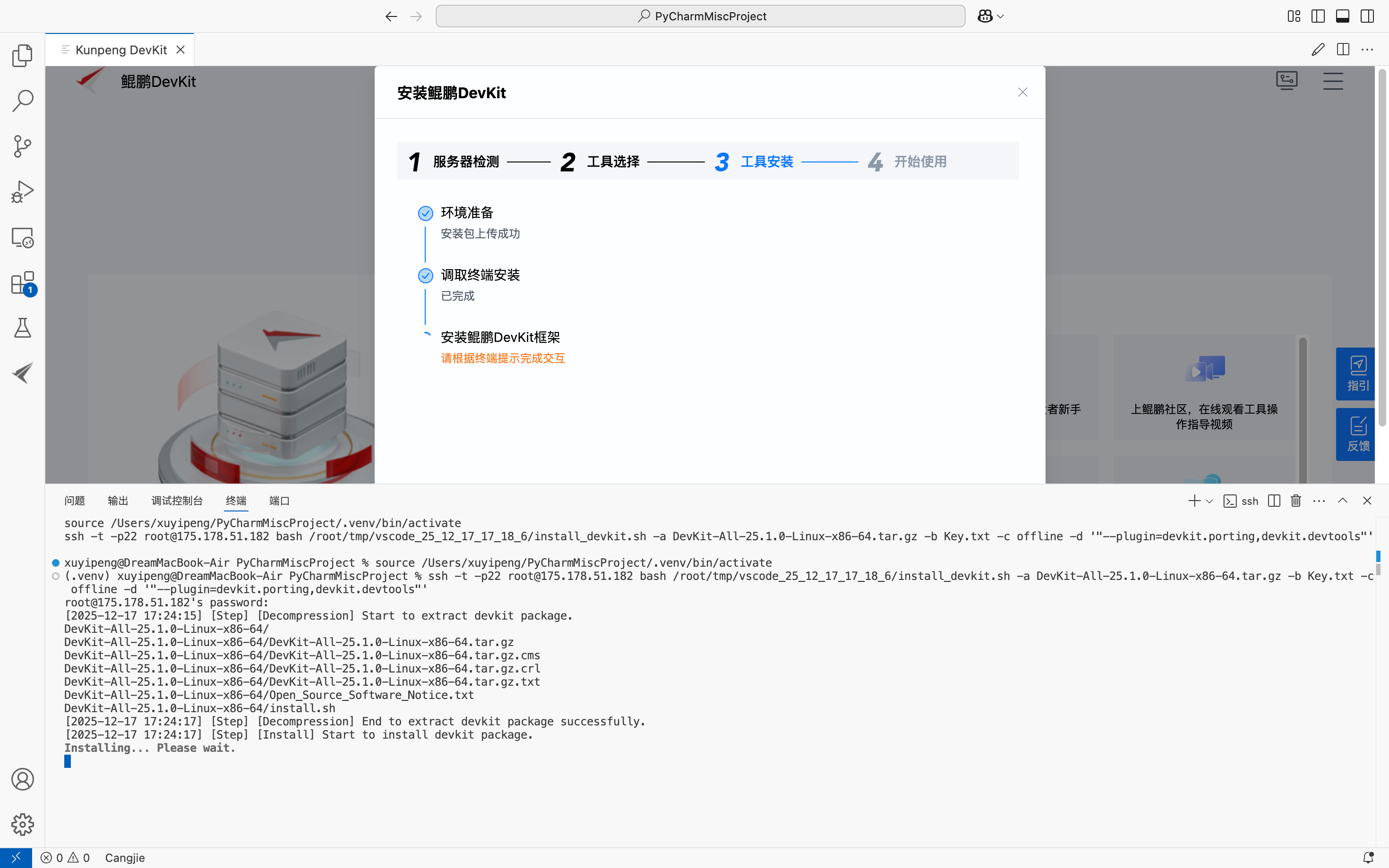Click the editor vertical scrollbar
The width and height of the screenshot is (1389, 868).
point(1381,247)
